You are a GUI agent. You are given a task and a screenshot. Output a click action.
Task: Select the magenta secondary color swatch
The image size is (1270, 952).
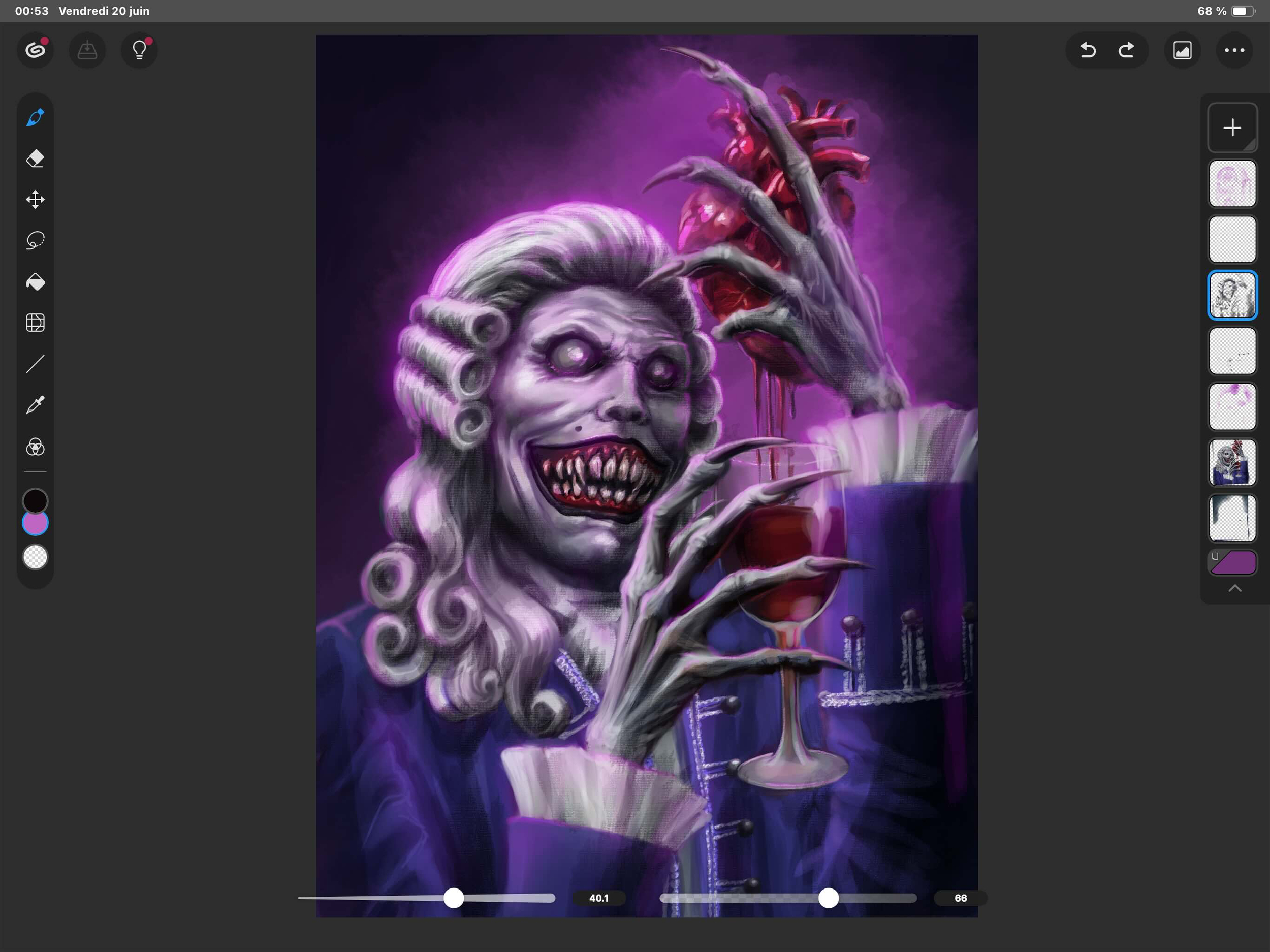coord(35,523)
